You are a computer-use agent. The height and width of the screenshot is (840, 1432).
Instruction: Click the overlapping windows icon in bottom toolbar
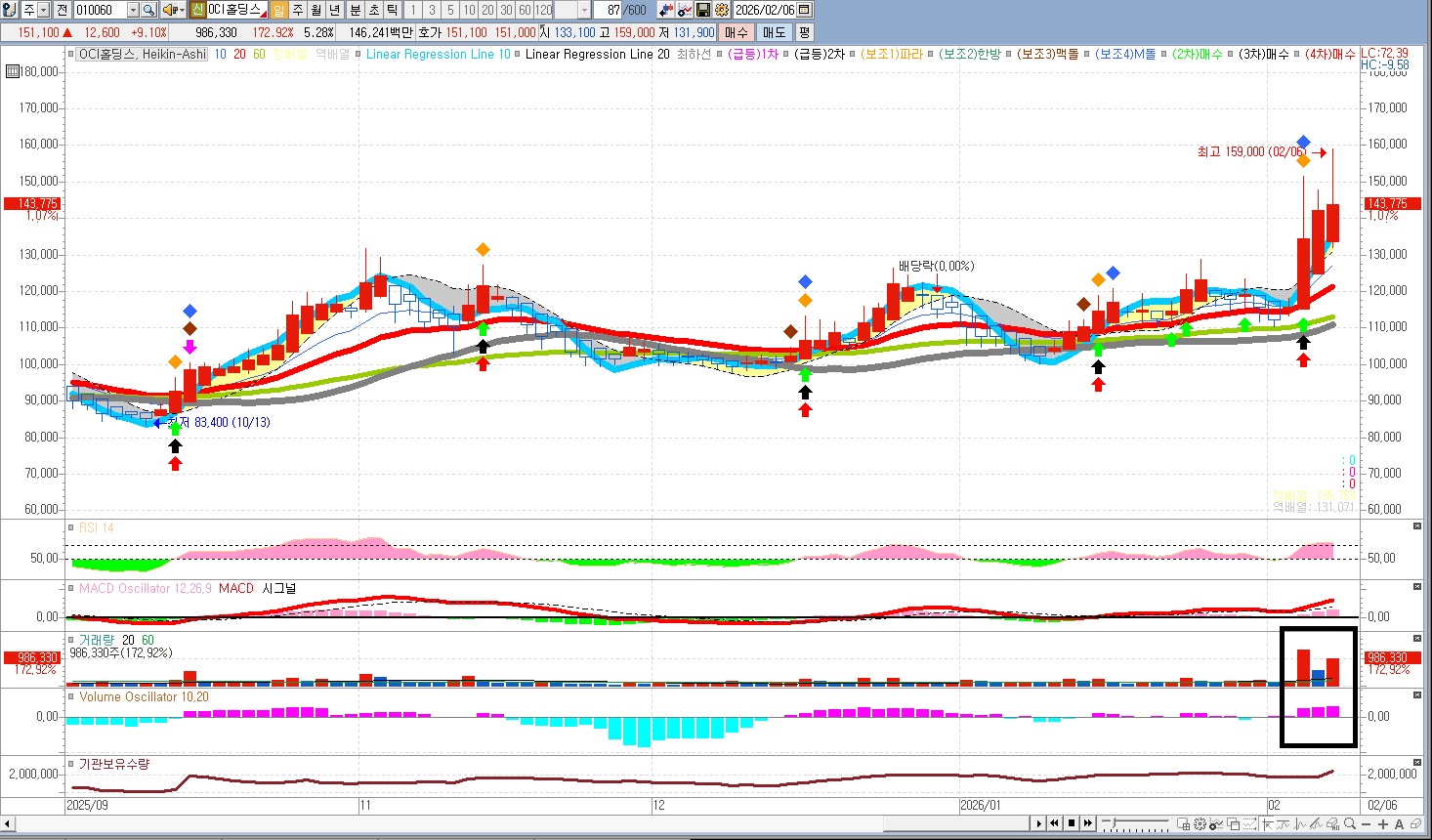[1234, 823]
